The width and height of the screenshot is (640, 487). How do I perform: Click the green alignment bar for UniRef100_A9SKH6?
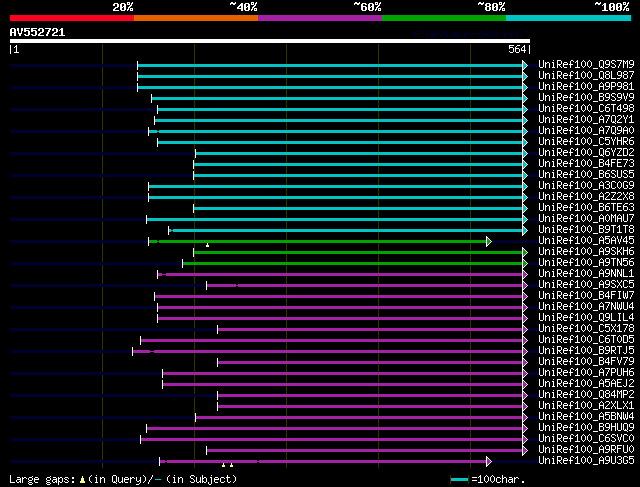tap(358, 253)
